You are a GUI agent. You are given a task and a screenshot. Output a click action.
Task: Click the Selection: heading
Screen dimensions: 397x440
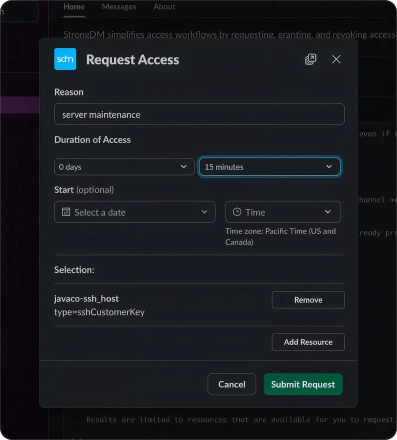(x=74, y=270)
